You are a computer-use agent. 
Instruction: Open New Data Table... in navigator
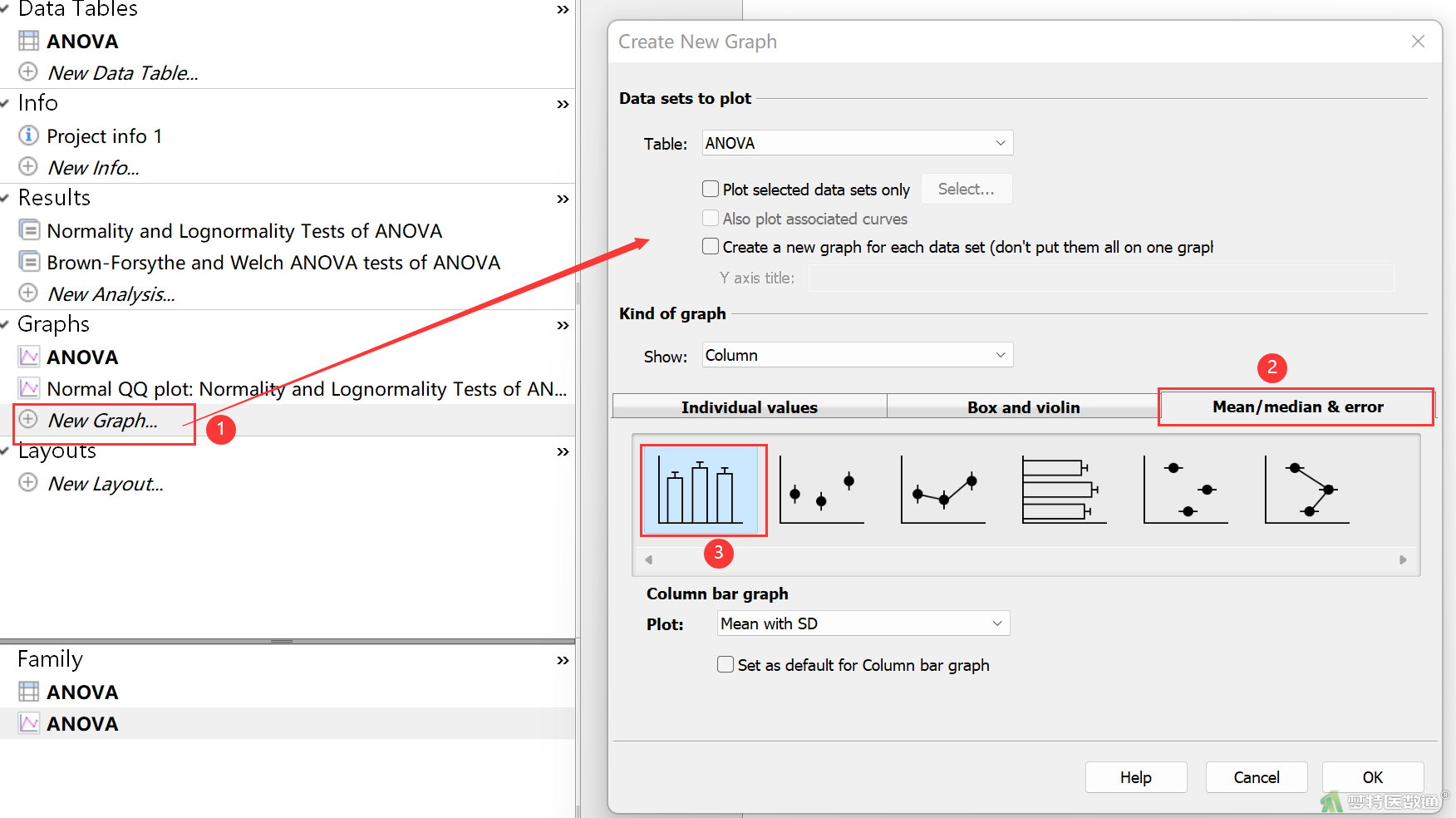(x=123, y=72)
